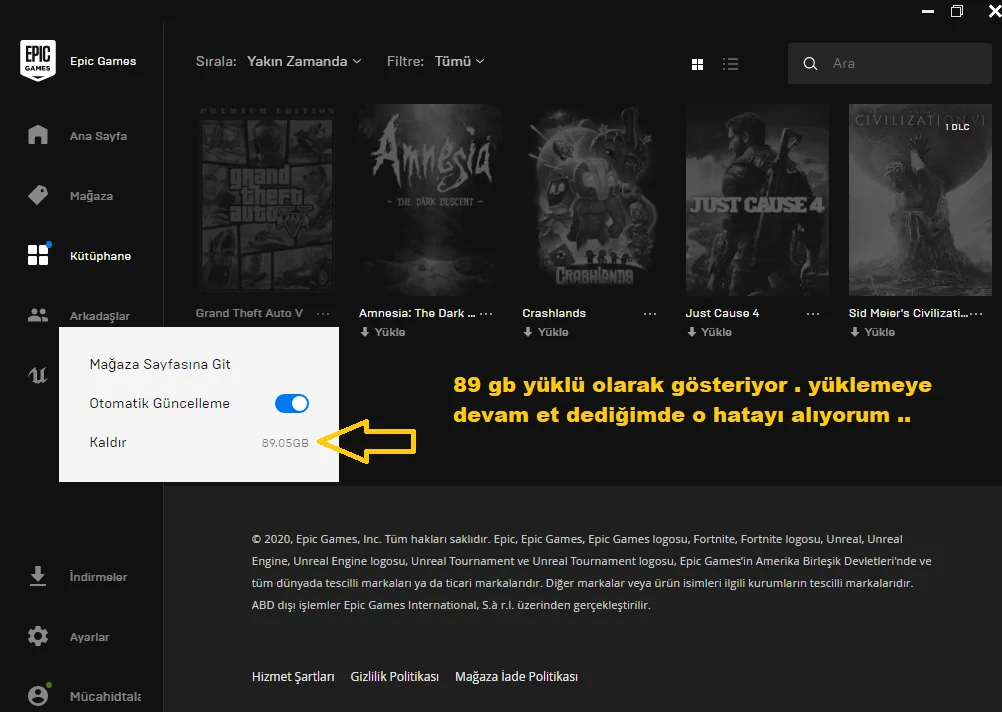Open Gizlilik Politikası link
Screen dimensions: 1002x712
(x=394, y=676)
